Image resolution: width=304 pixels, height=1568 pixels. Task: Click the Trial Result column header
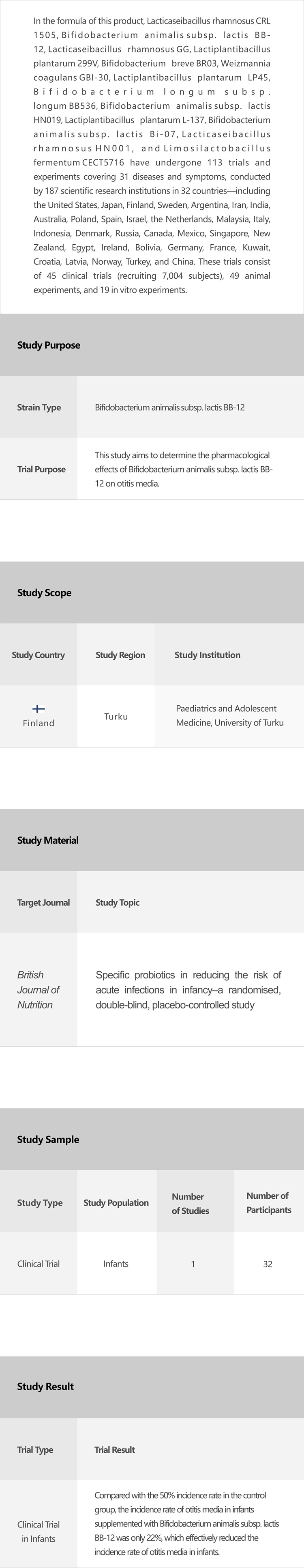click(114, 1450)
